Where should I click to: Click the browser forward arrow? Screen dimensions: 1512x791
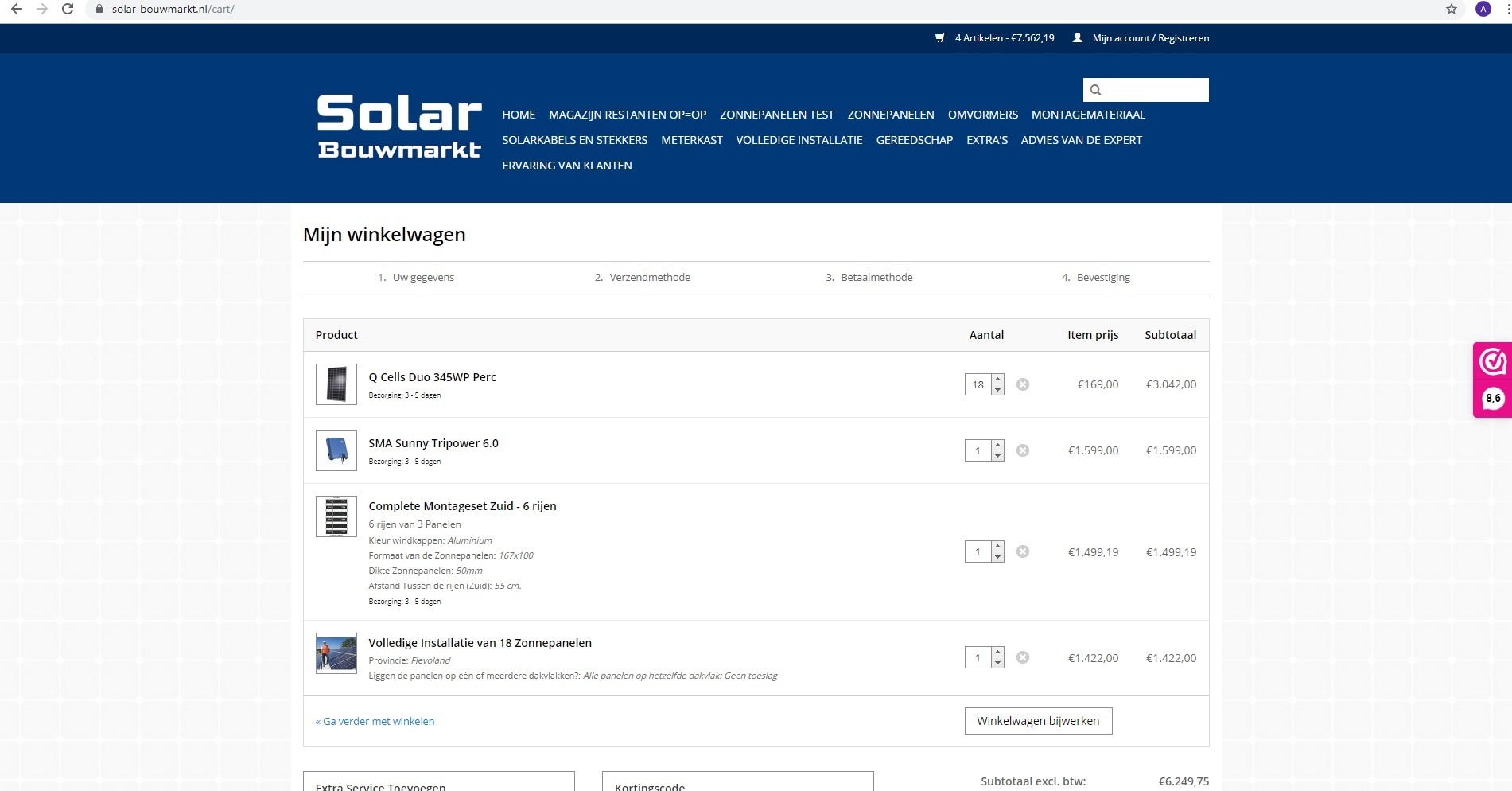coord(42,10)
